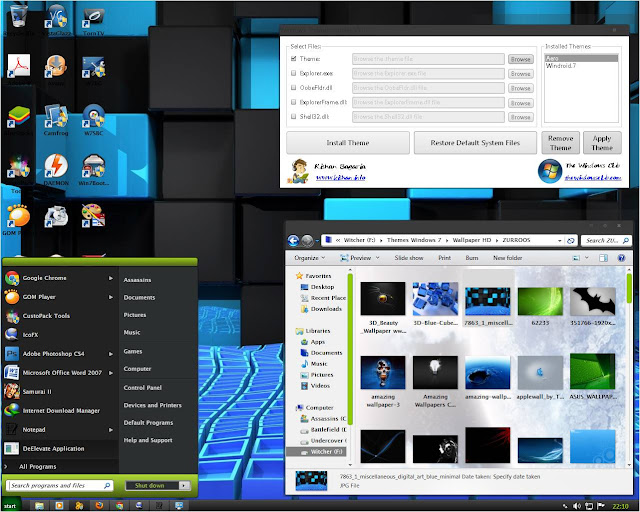Toggle the Theme checkbox
The image size is (640, 512).
click(x=293, y=59)
